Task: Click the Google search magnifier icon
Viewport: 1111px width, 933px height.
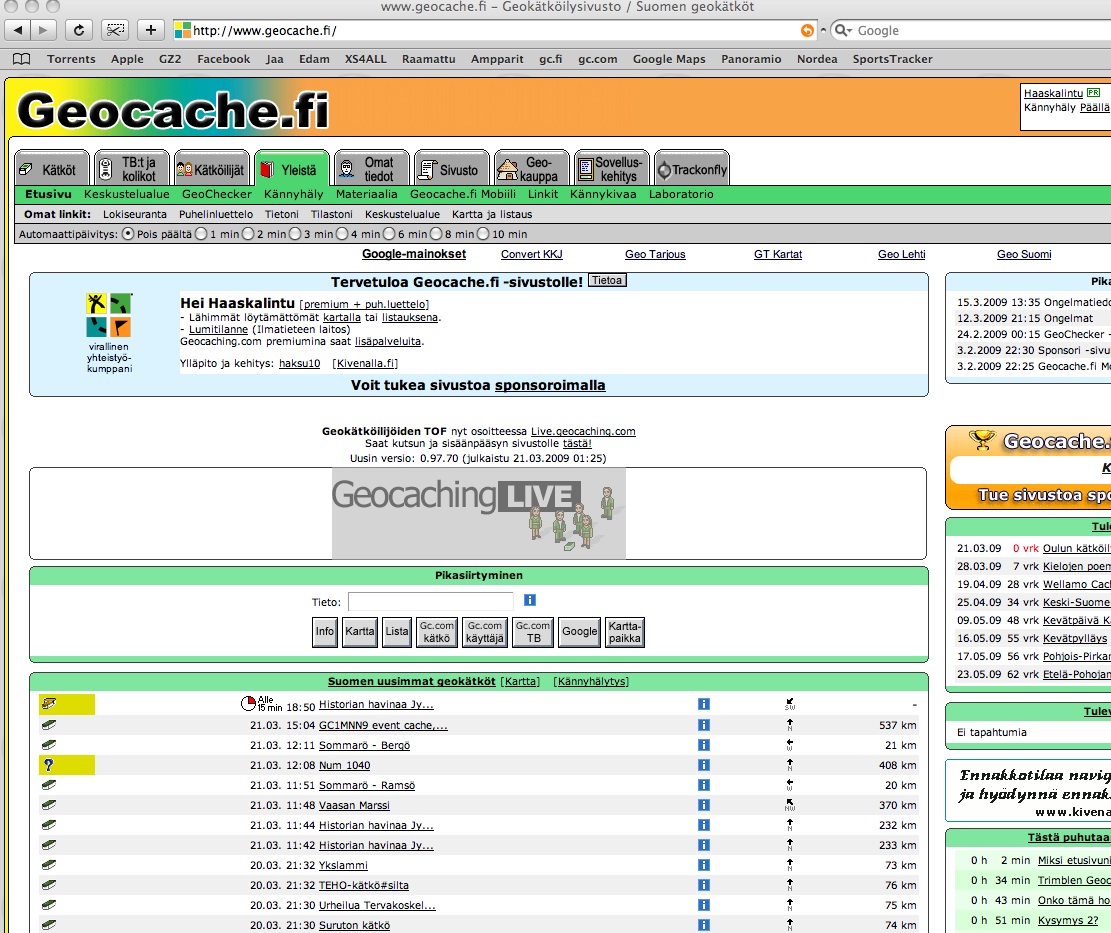Action: coord(842,30)
